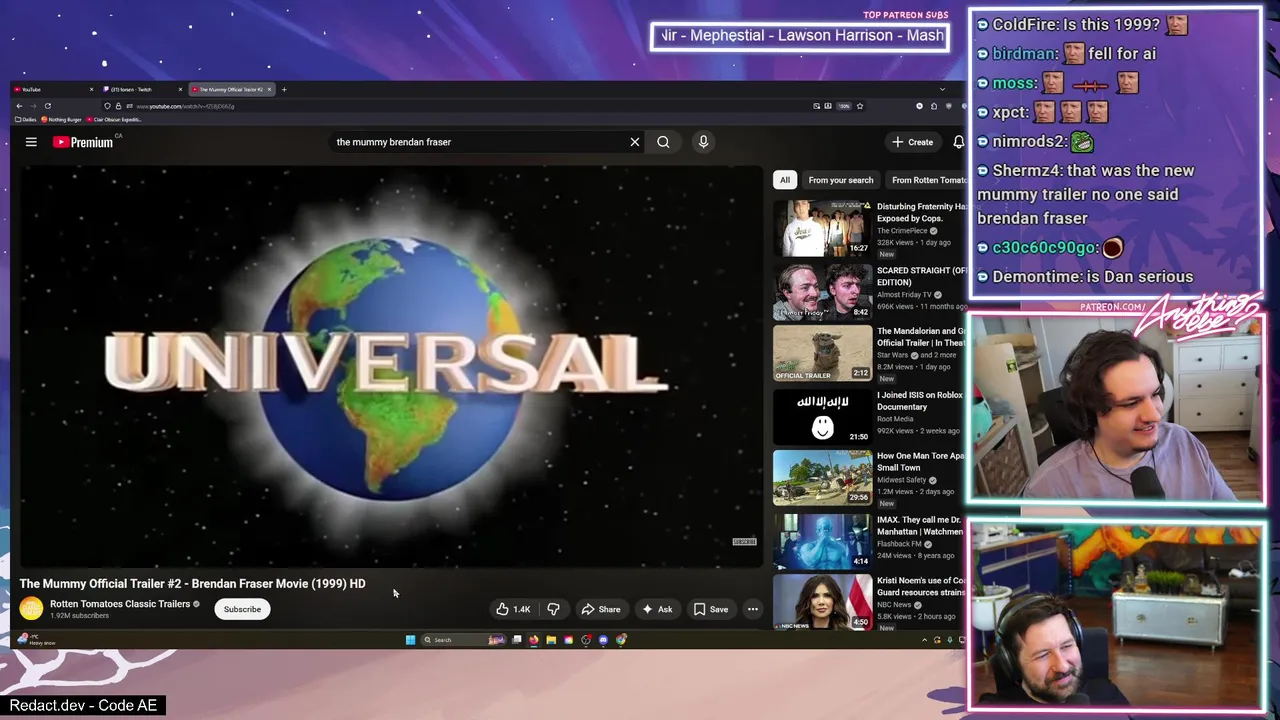Show hidden system tray icons
Image resolution: width=1280 pixels, height=720 pixels.
tap(924, 640)
